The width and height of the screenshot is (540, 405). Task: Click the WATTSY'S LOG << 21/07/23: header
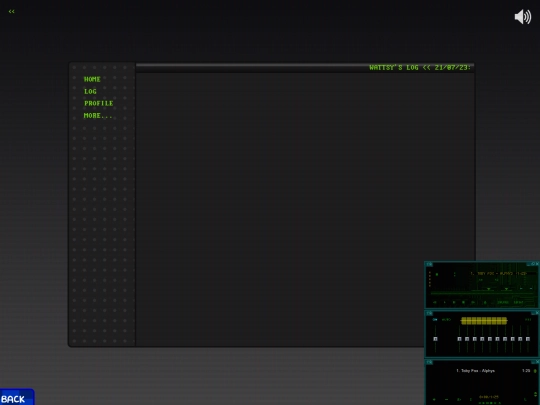coord(420,68)
